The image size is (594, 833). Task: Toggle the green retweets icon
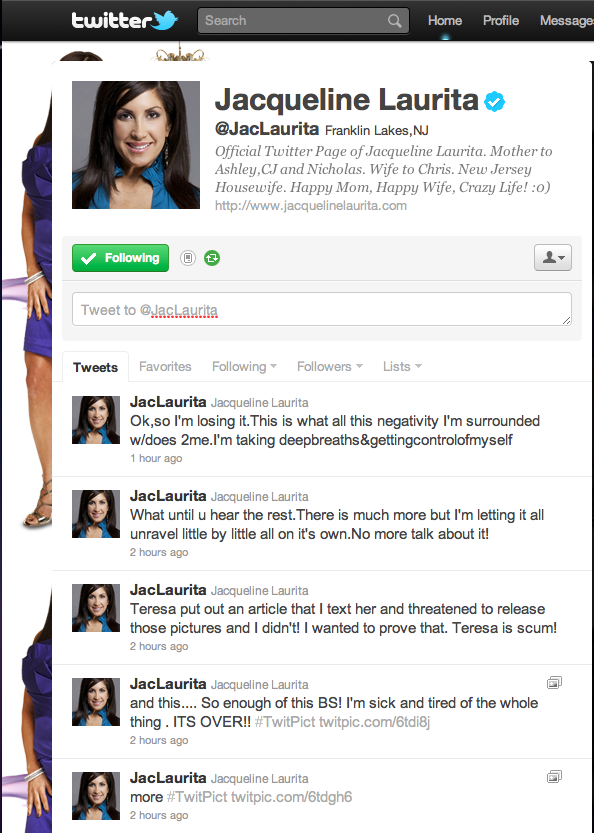click(x=212, y=258)
